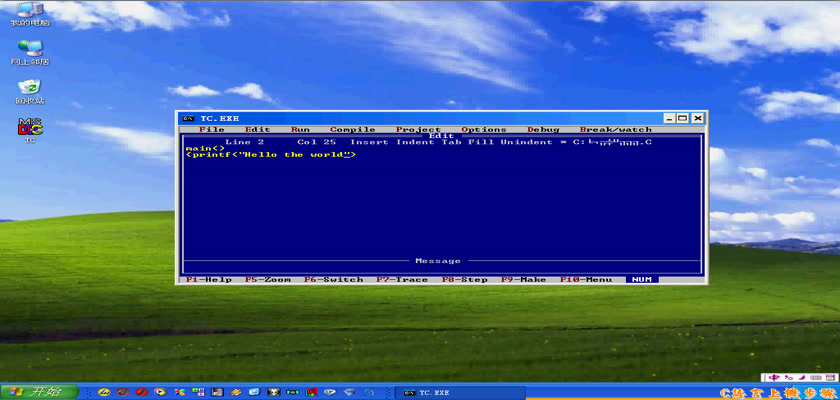Click the multi-window quick launch icon

tap(198, 393)
